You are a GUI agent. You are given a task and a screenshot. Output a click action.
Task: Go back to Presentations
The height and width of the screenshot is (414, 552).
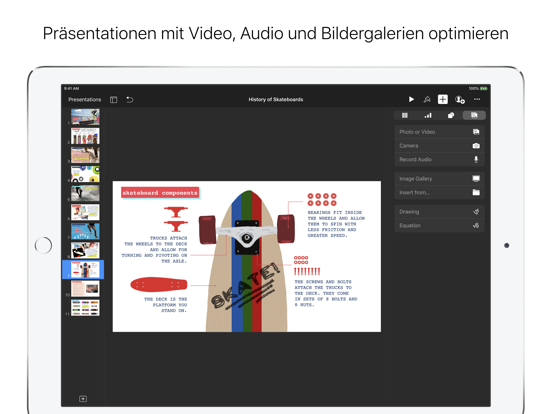tap(84, 100)
